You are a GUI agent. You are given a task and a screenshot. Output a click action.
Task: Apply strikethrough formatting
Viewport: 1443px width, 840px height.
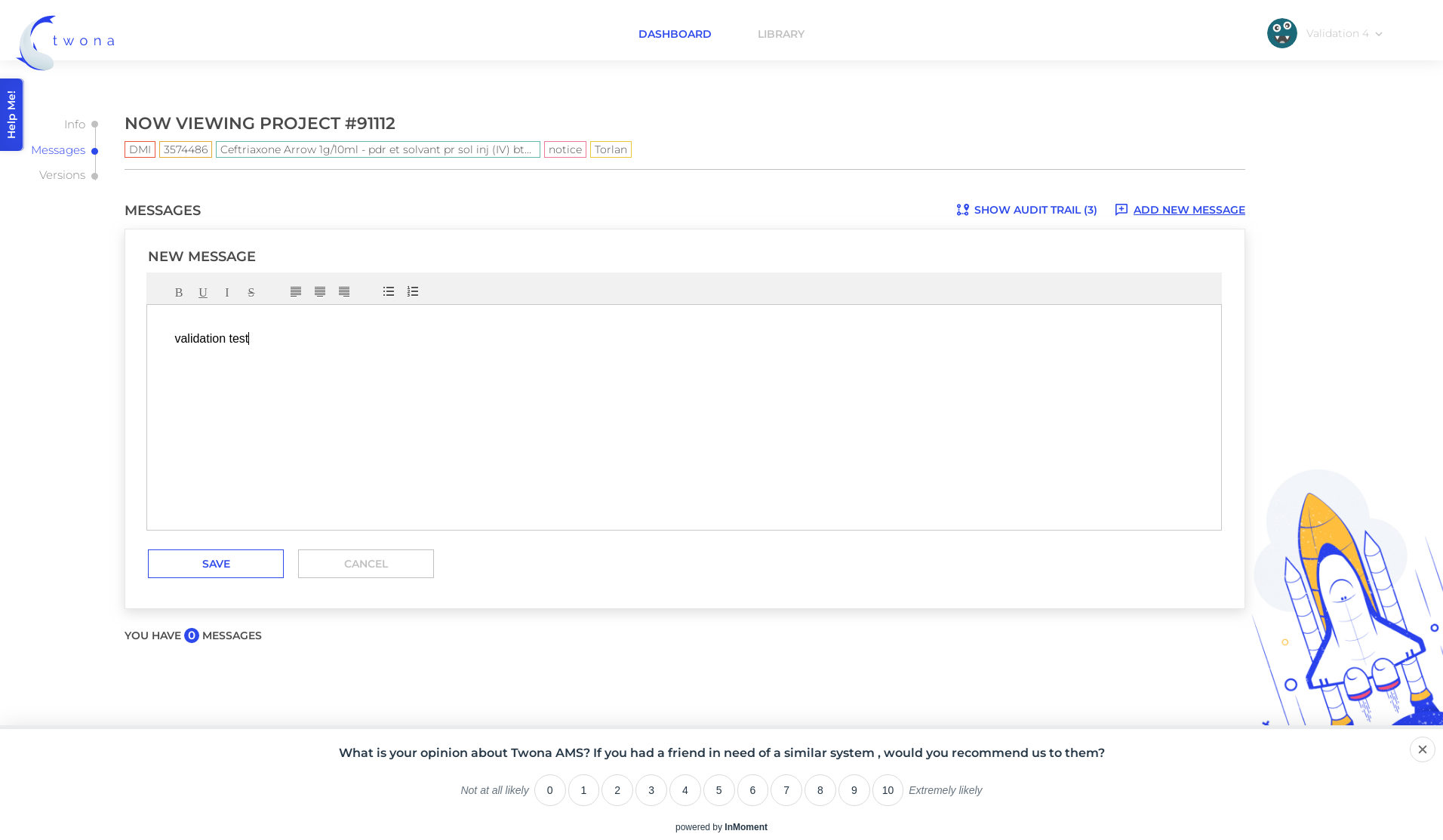click(x=251, y=292)
